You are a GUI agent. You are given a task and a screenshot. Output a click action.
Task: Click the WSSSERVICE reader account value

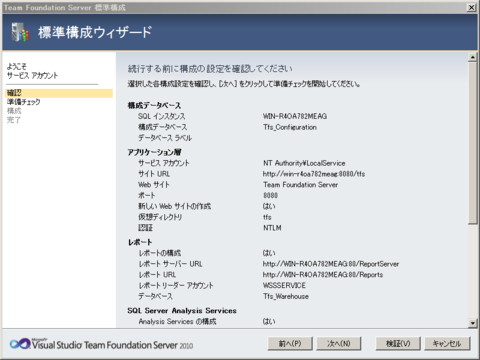tap(284, 286)
